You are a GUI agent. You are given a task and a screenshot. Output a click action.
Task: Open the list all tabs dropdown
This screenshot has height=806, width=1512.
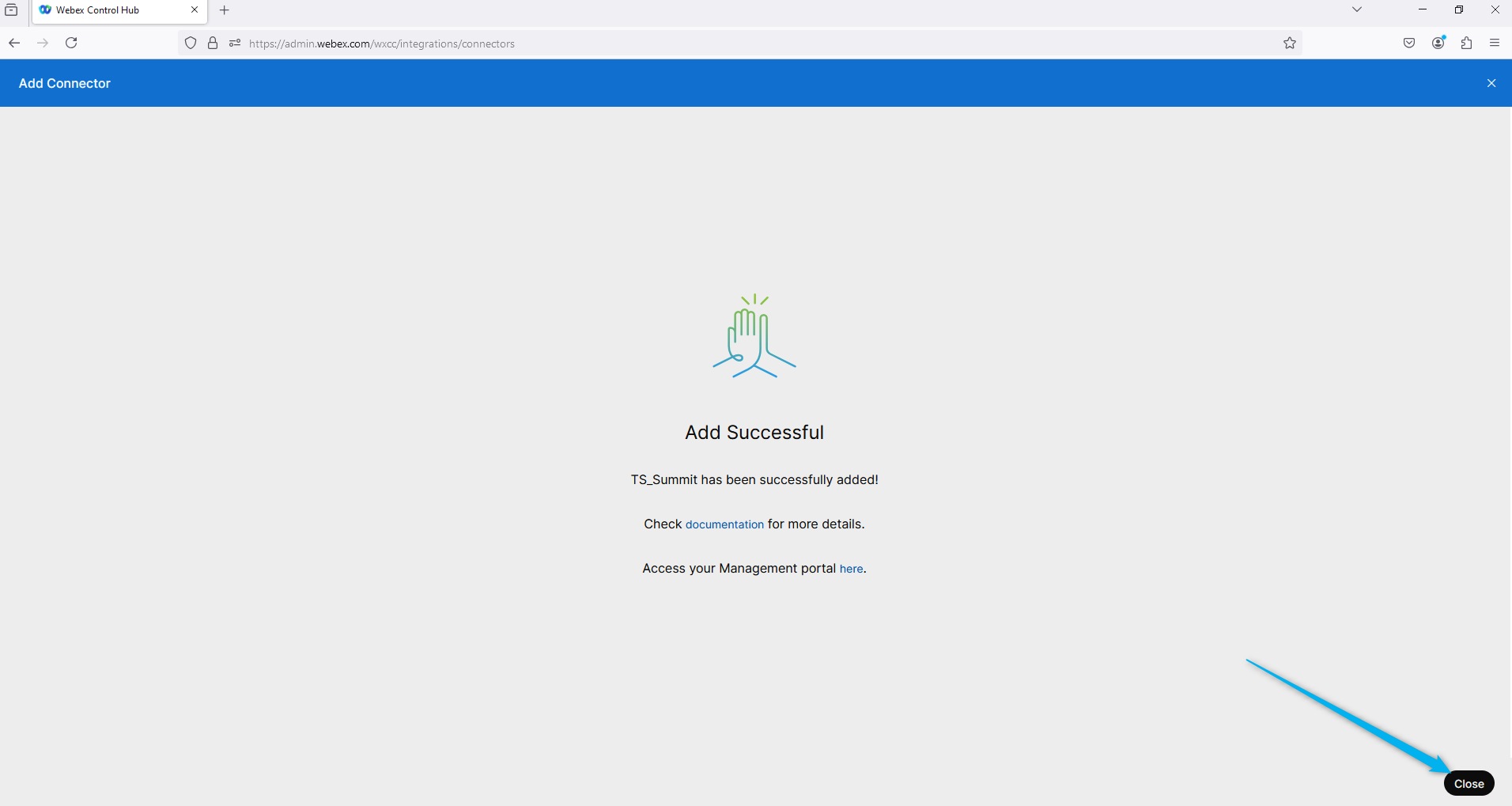(x=1357, y=10)
